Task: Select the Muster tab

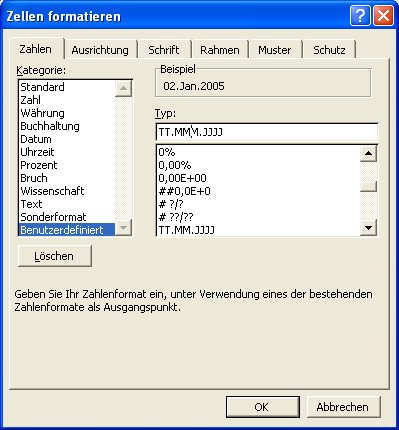Action: [x=275, y=50]
